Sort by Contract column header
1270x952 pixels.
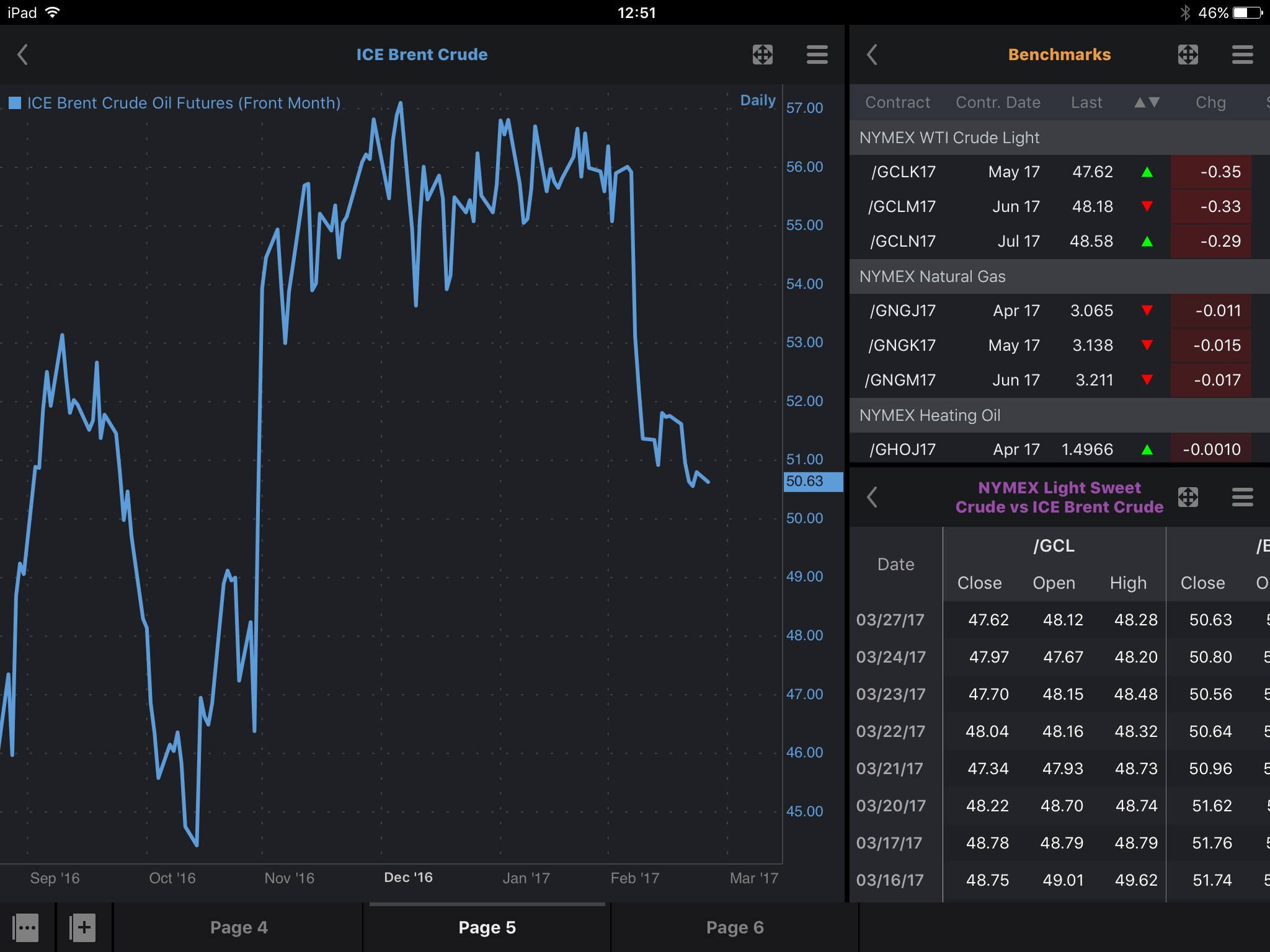(x=897, y=102)
